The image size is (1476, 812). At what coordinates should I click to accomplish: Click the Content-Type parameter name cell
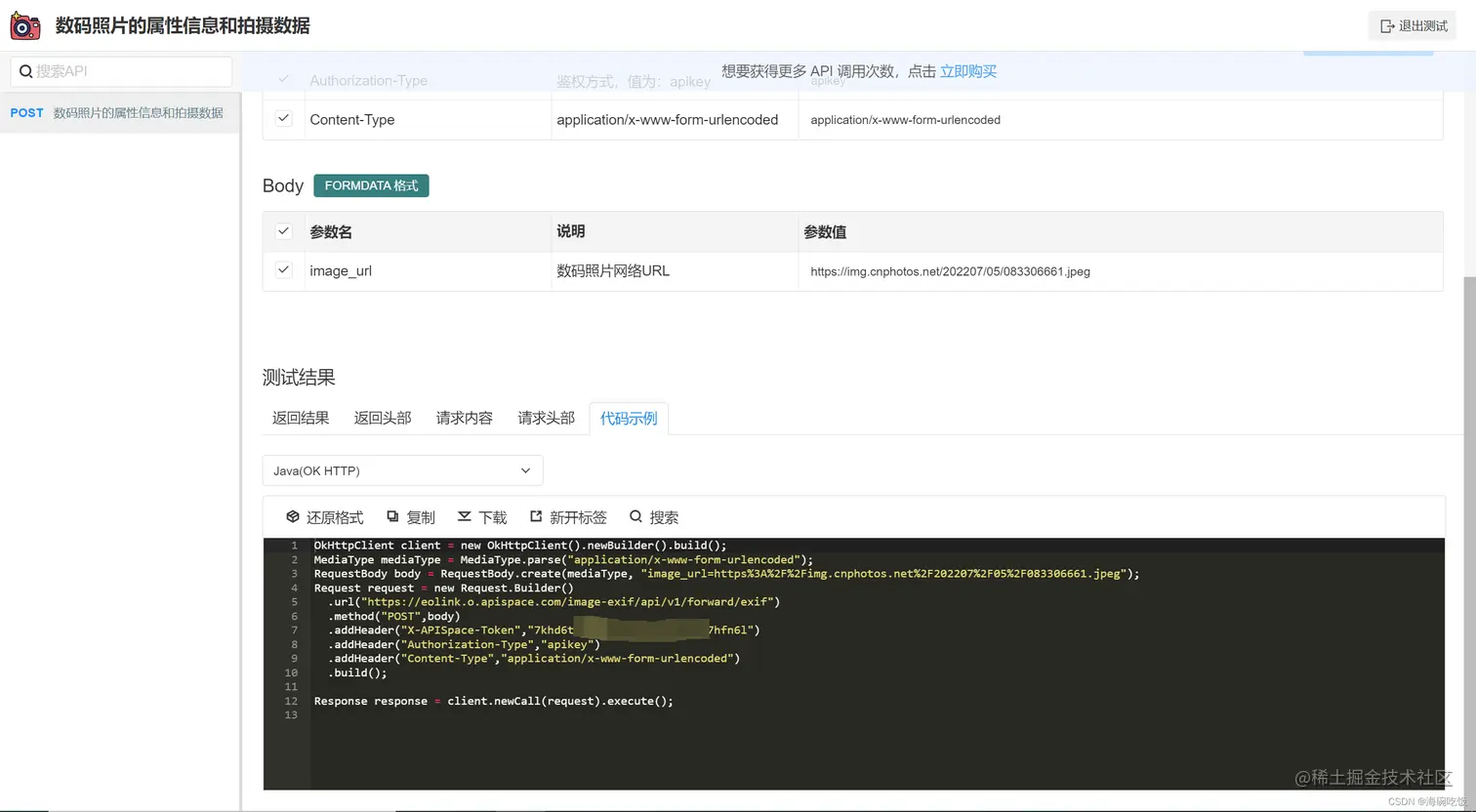[x=428, y=120]
